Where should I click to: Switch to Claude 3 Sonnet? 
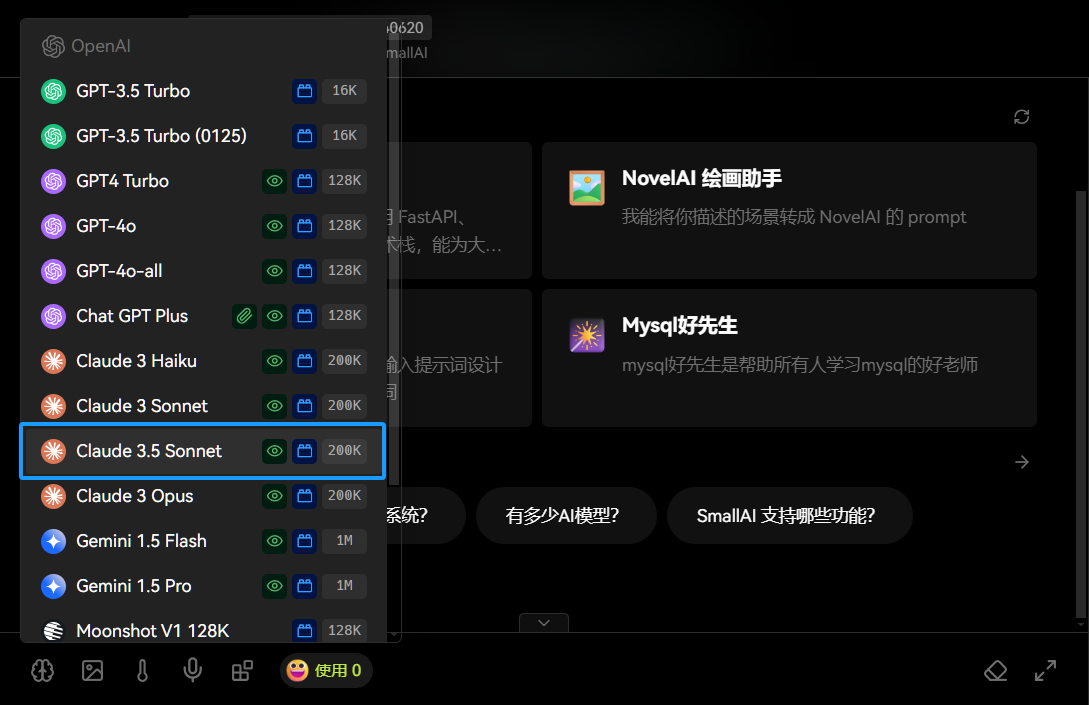click(x=203, y=406)
